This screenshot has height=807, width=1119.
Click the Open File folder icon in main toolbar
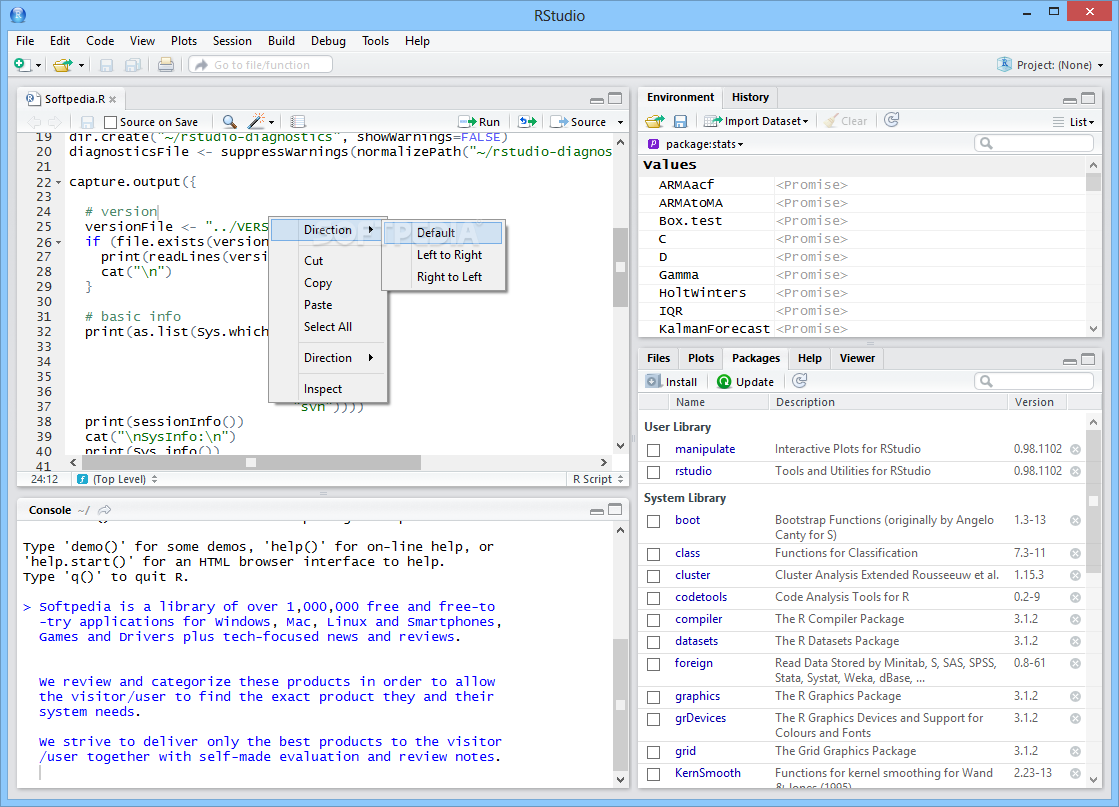coord(63,65)
